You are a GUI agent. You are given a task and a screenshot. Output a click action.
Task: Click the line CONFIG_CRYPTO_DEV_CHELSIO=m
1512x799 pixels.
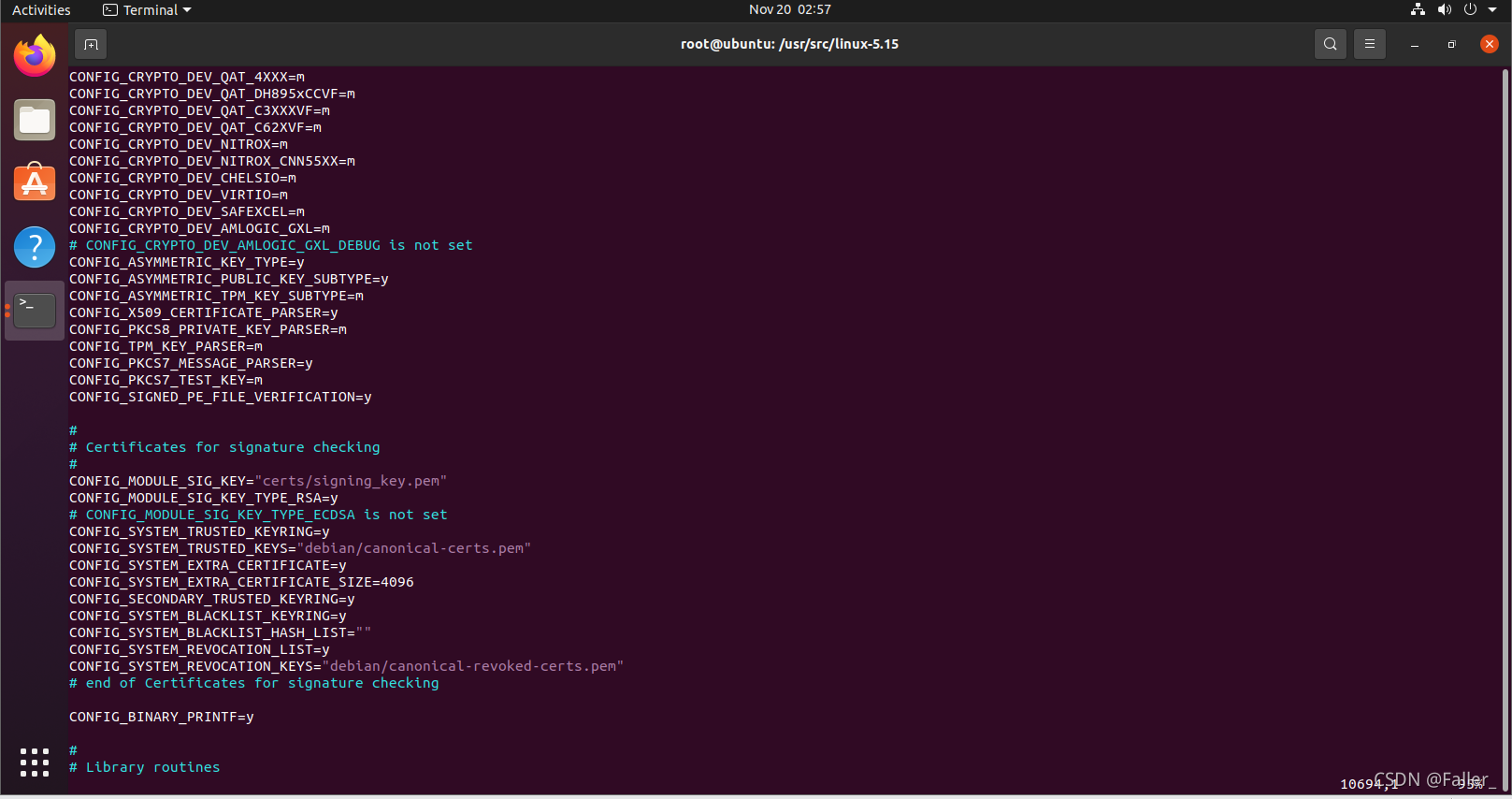point(182,178)
